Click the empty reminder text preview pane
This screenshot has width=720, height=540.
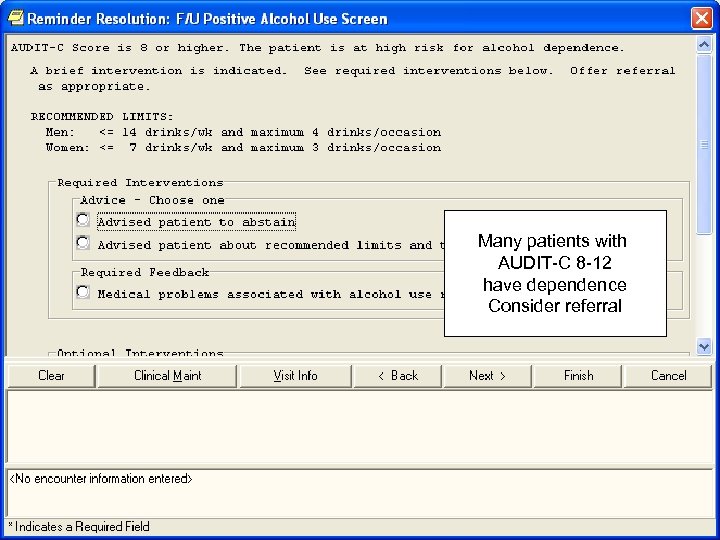click(x=359, y=427)
